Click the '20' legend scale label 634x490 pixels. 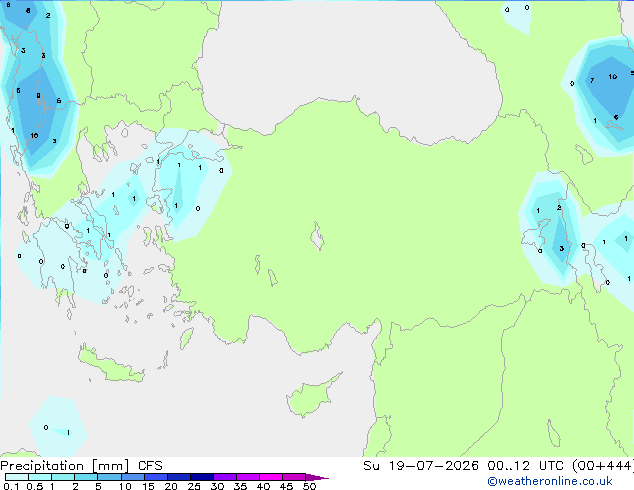[171, 486]
